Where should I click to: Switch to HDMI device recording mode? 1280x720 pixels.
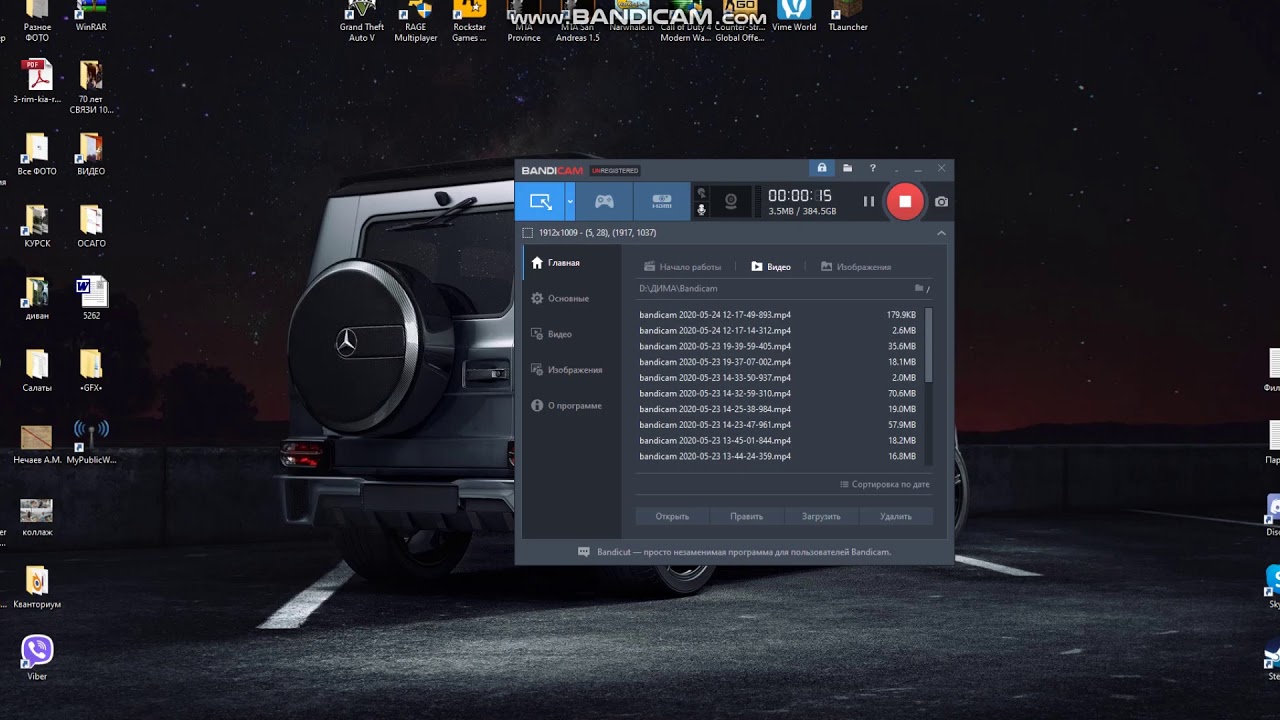tap(661, 201)
